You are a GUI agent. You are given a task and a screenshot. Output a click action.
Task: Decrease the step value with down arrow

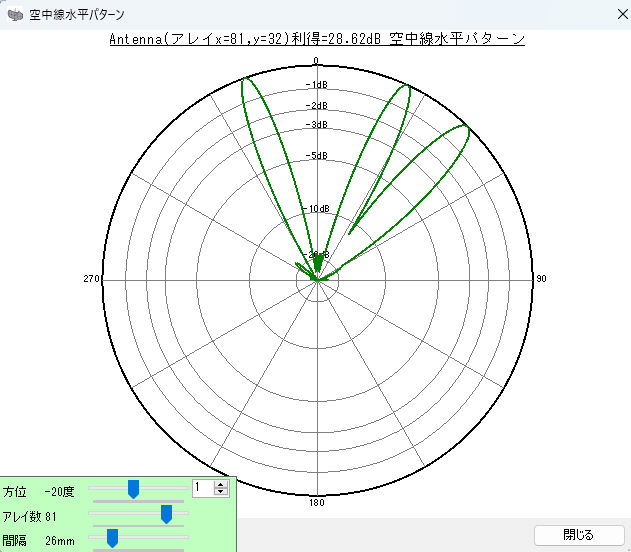point(221,492)
